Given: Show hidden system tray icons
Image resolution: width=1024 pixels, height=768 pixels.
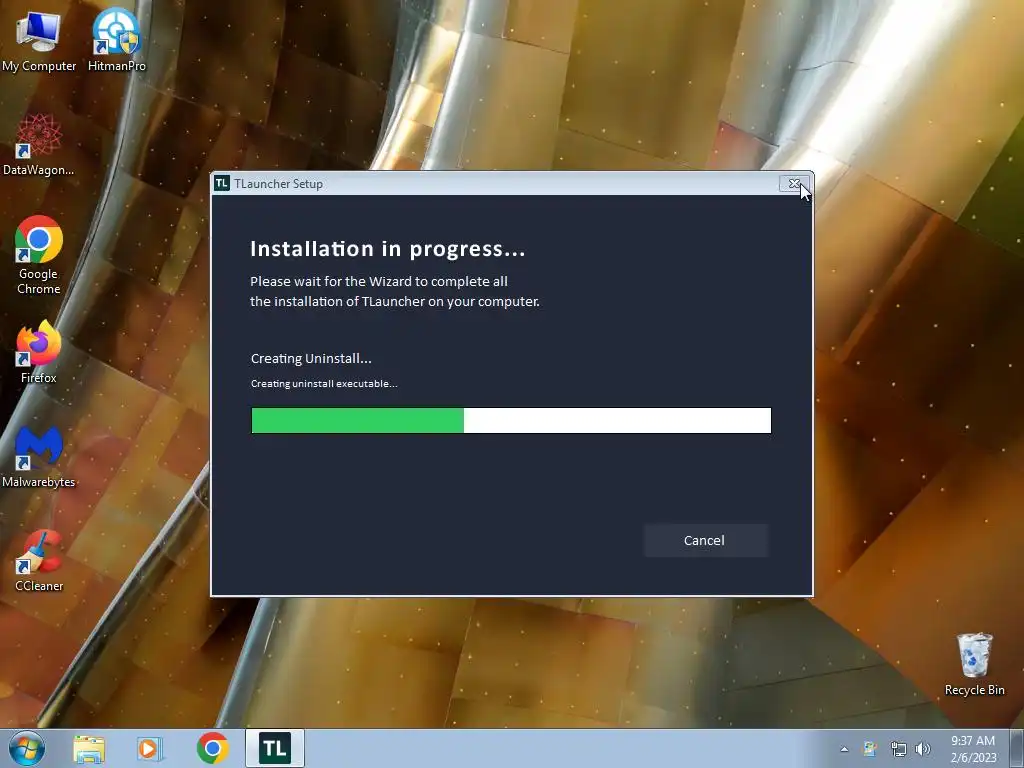Looking at the screenshot, I should [844, 749].
